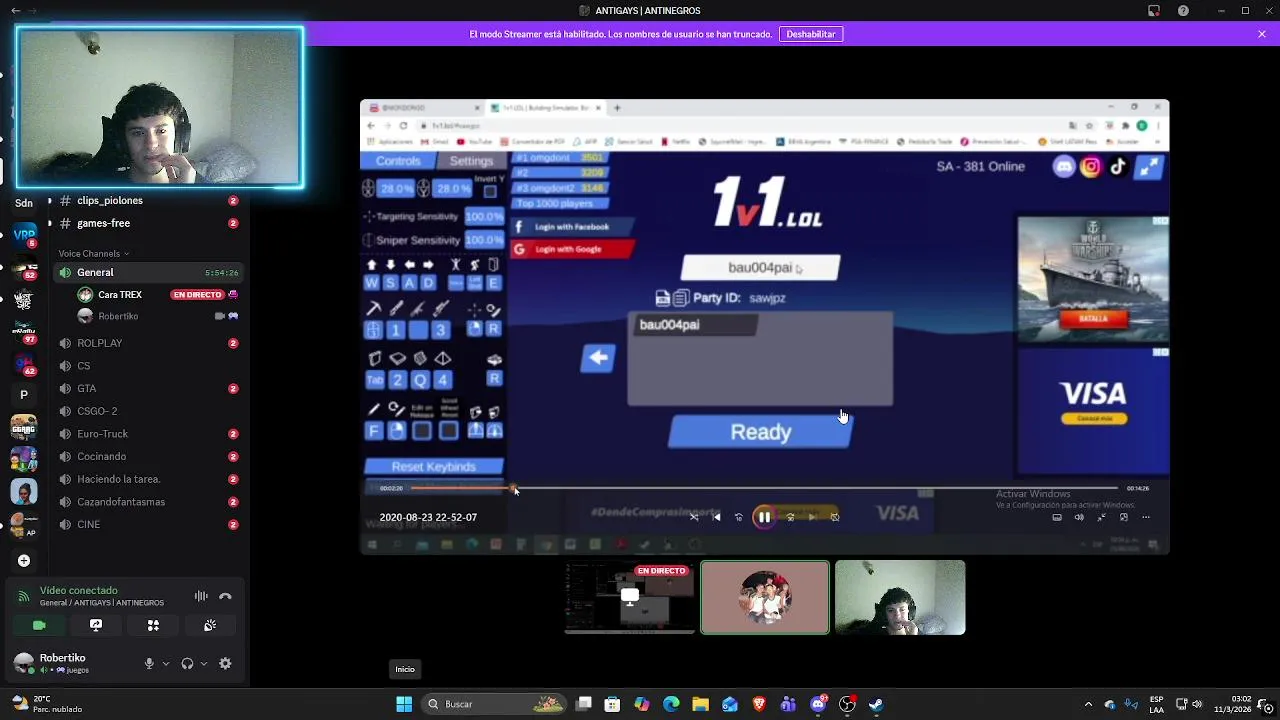1280x720 pixels.
Task: Mute the microphone
Action: 149,663
